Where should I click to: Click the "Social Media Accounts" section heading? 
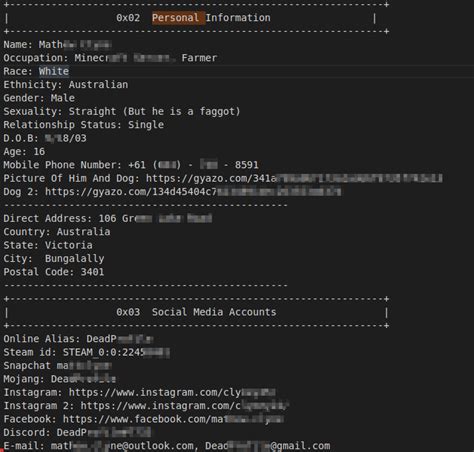pos(214,312)
